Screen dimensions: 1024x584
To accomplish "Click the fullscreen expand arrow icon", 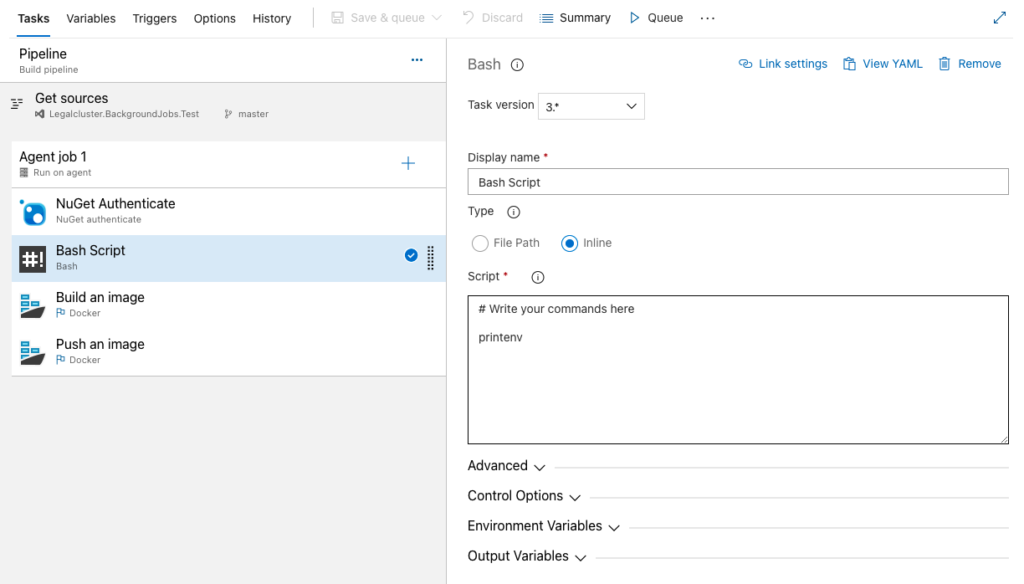I will pos(1000,17).
